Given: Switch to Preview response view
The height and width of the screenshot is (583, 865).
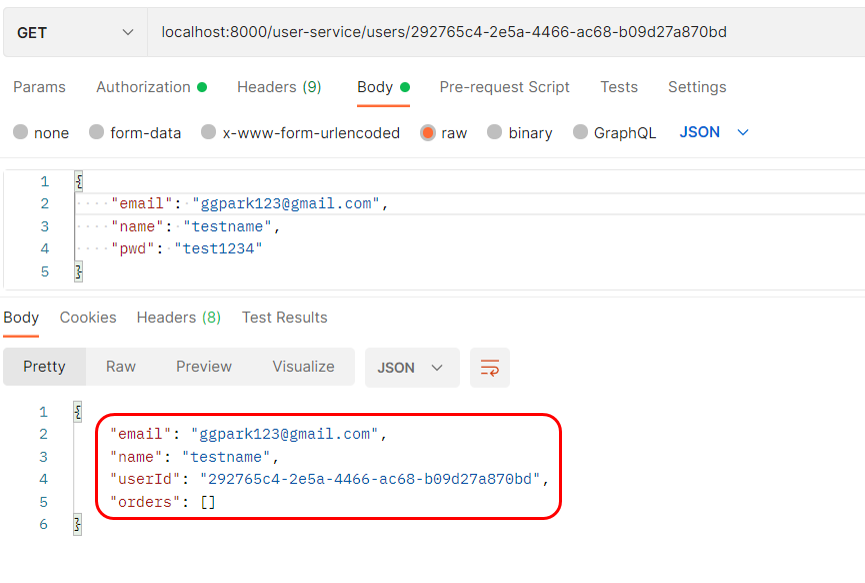Looking at the screenshot, I should coord(204,367).
